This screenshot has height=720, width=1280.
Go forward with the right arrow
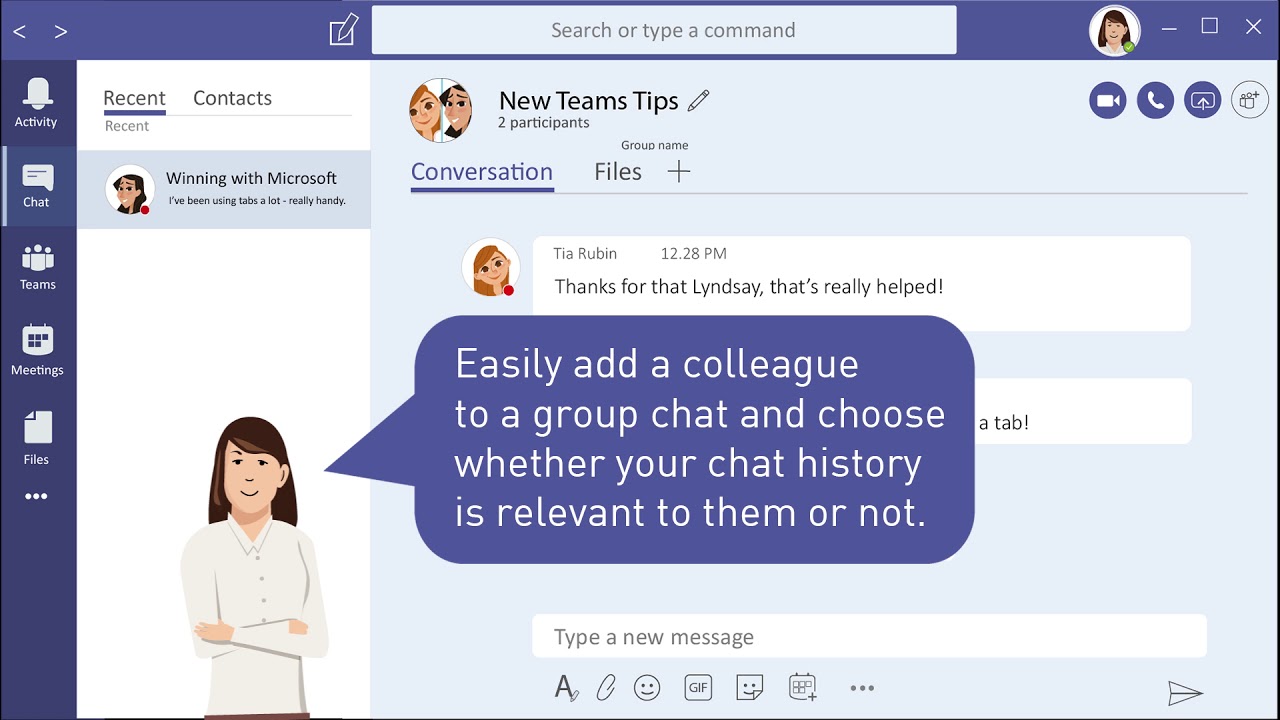pyautogui.click(x=61, y=32)
